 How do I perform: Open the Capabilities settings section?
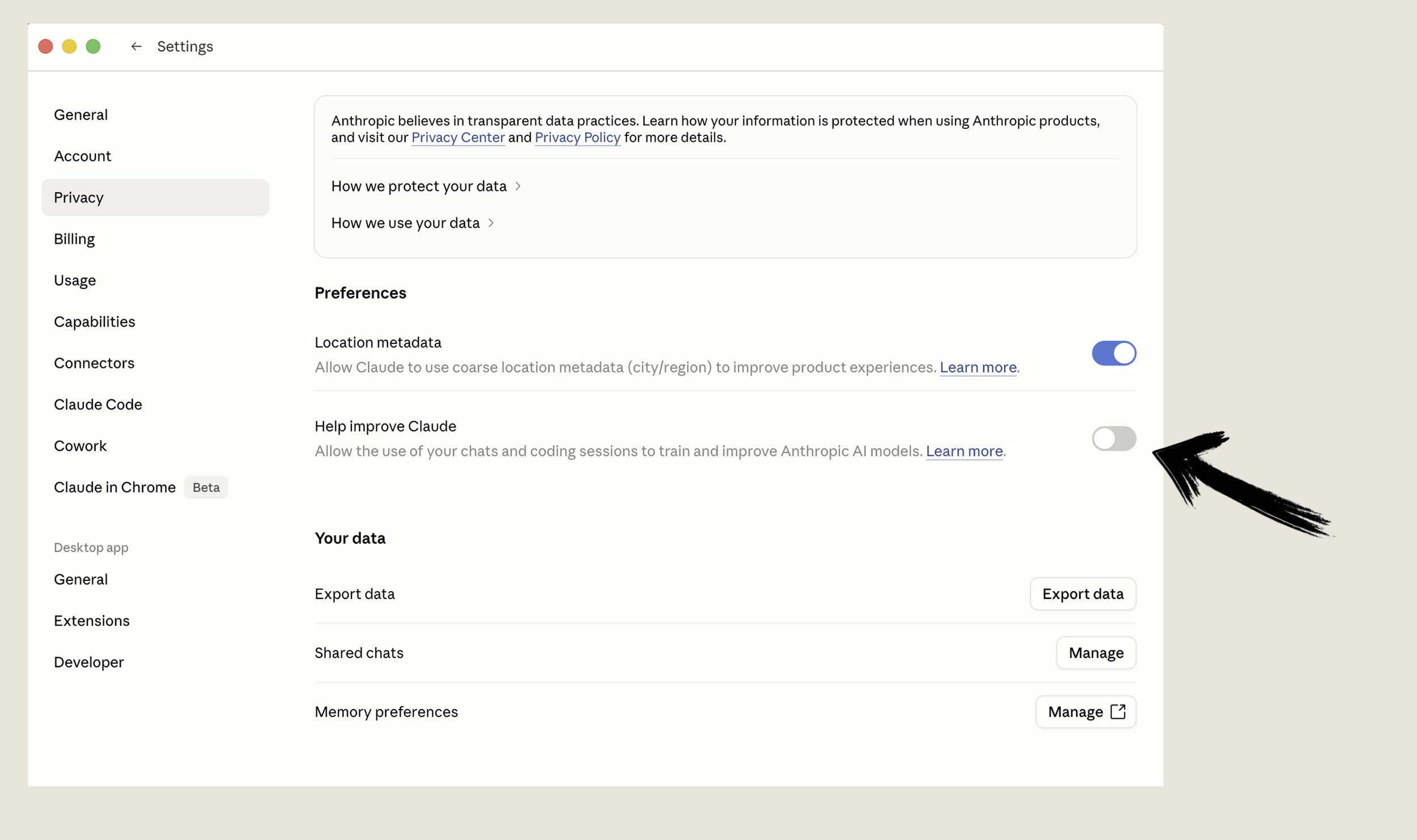pyautogui.click(x=155, y=321)
